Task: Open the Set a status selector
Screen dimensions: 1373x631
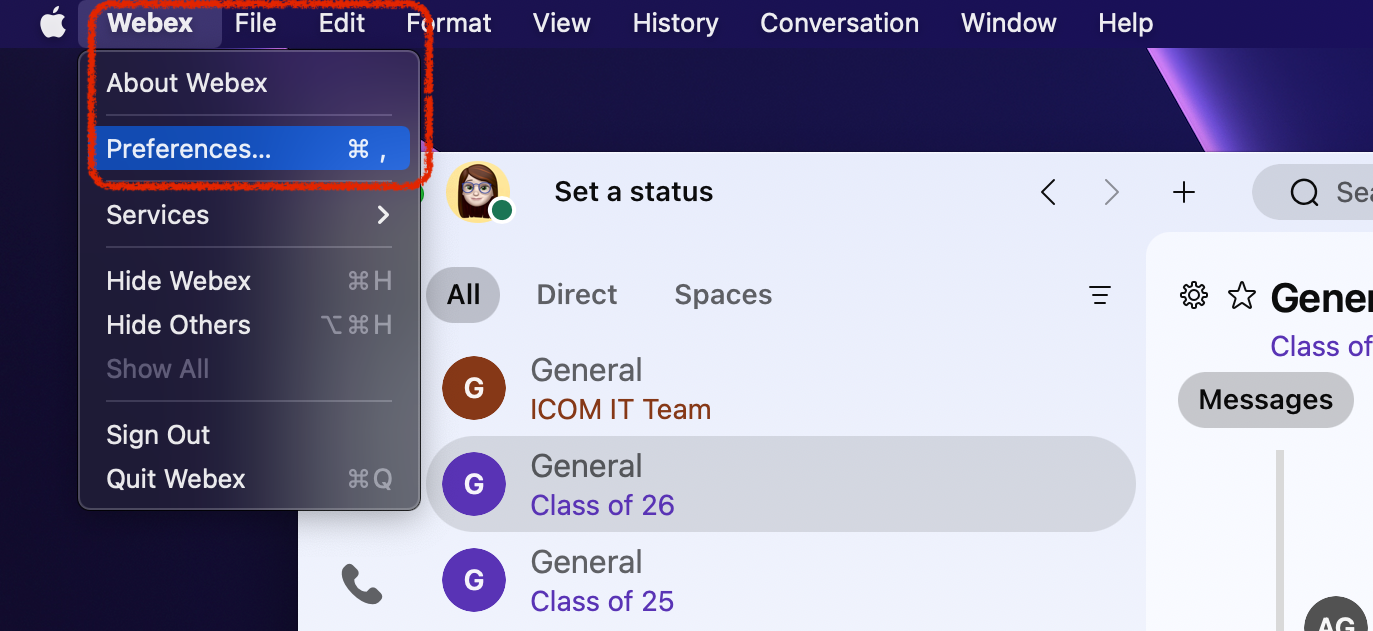Action: click(633, 191)
